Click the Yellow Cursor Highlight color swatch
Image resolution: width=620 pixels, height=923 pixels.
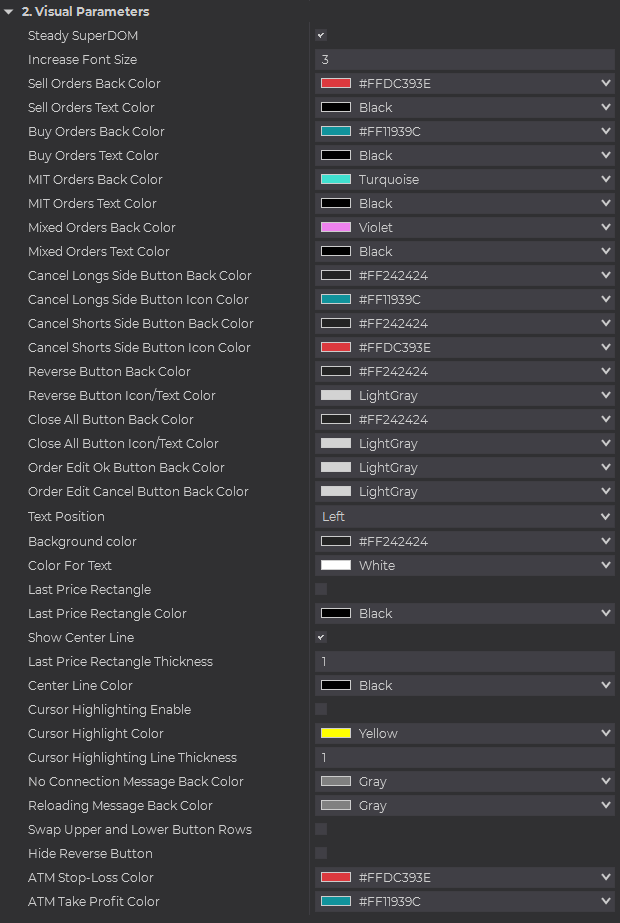[335, 734]
